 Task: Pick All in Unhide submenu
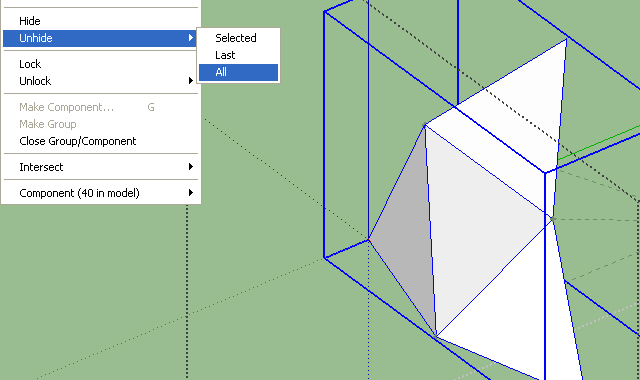(238, 72)
